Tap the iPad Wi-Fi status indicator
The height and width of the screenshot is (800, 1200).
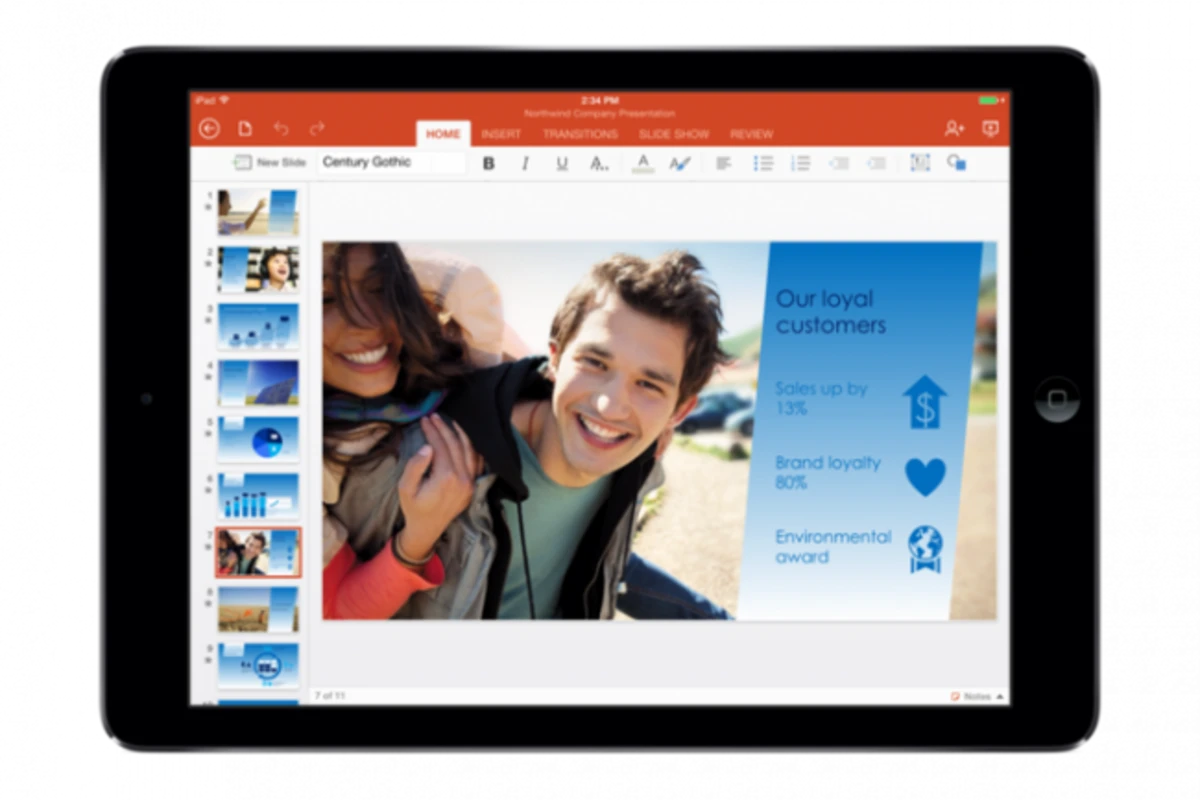(212, 100)
